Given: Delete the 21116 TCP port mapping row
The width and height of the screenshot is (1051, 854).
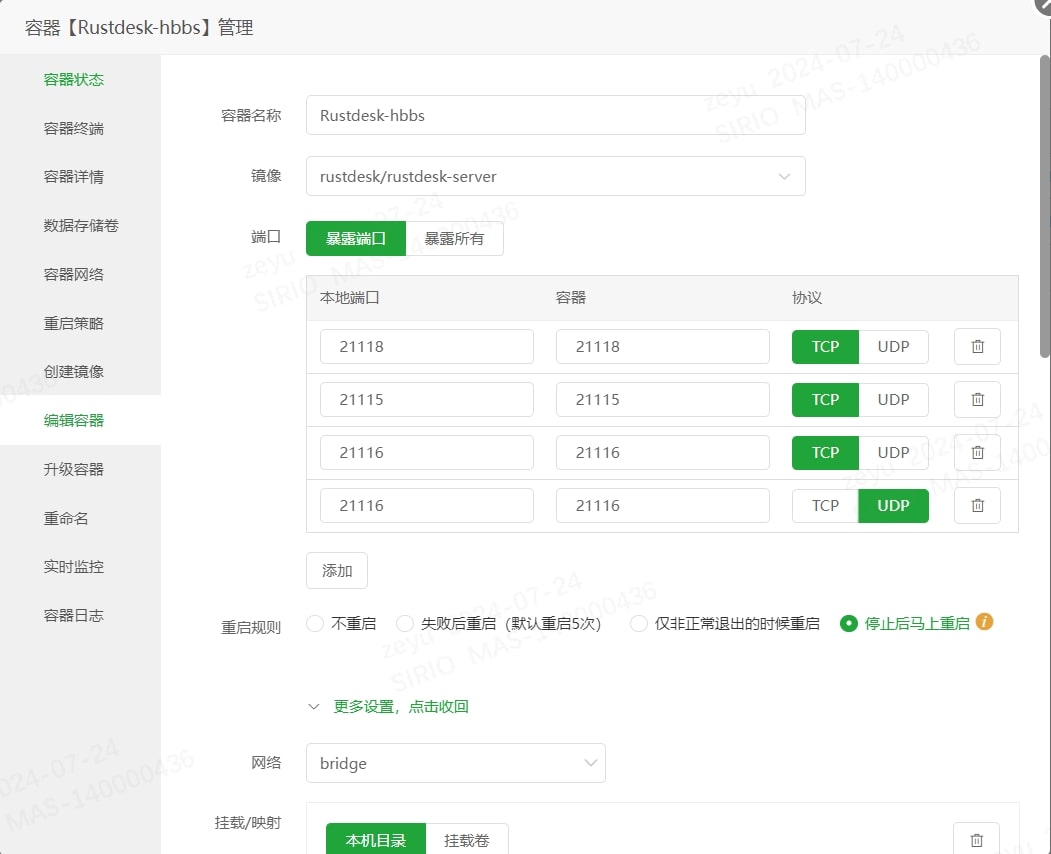Looking at the screenshot, I should point(977,452).
